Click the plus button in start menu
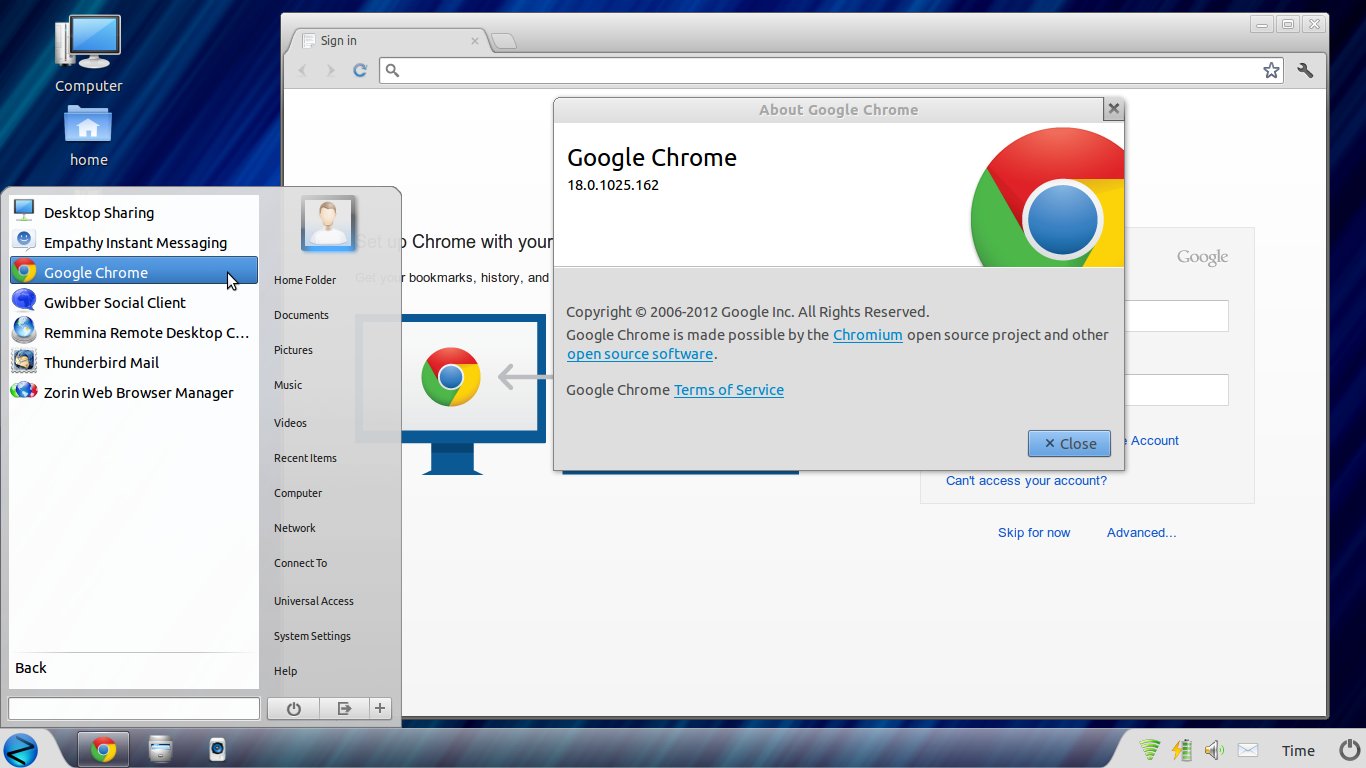1366x768 pixels. [380, 708]
